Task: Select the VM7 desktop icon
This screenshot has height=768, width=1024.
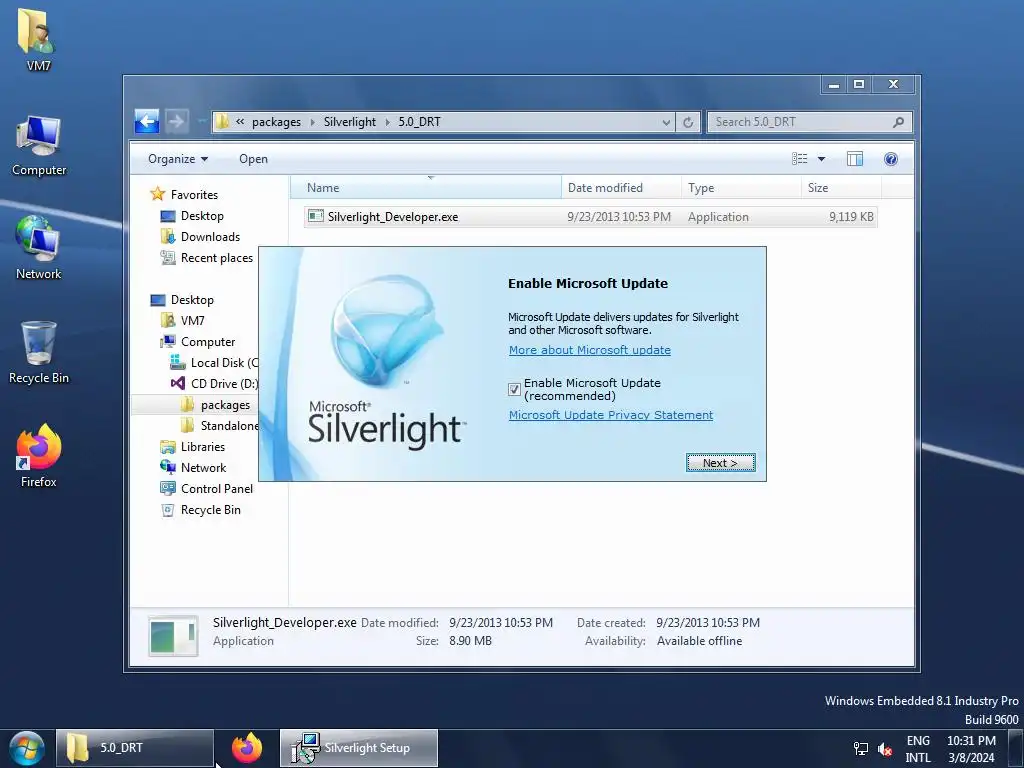Action: click(x=38, y=38)
